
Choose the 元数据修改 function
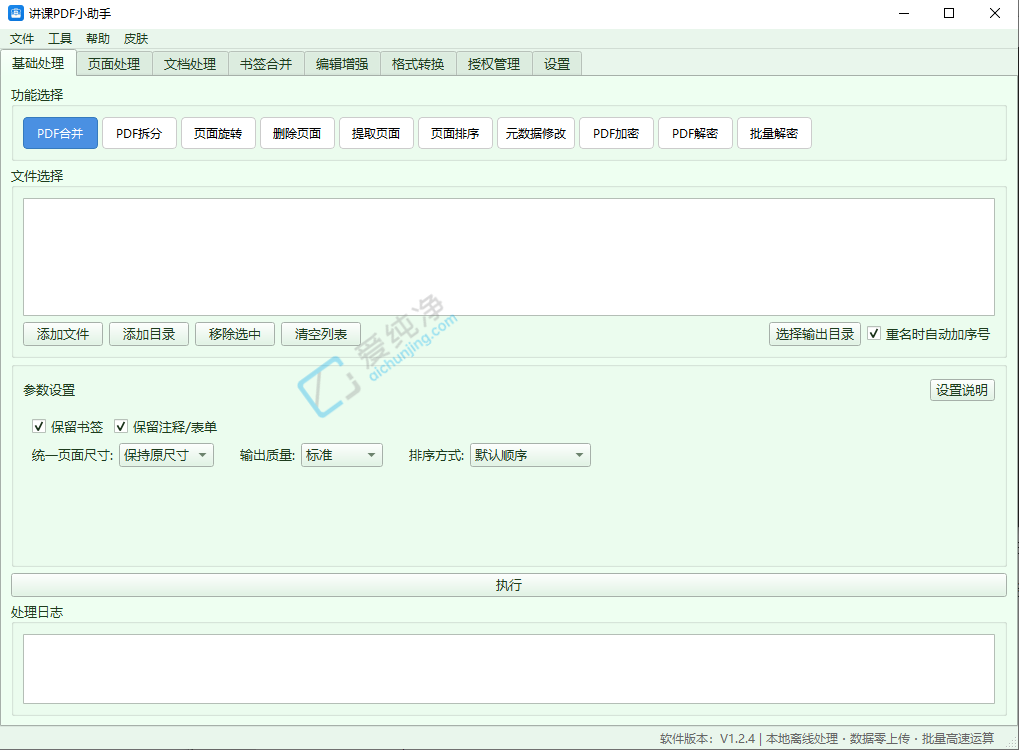536,133
